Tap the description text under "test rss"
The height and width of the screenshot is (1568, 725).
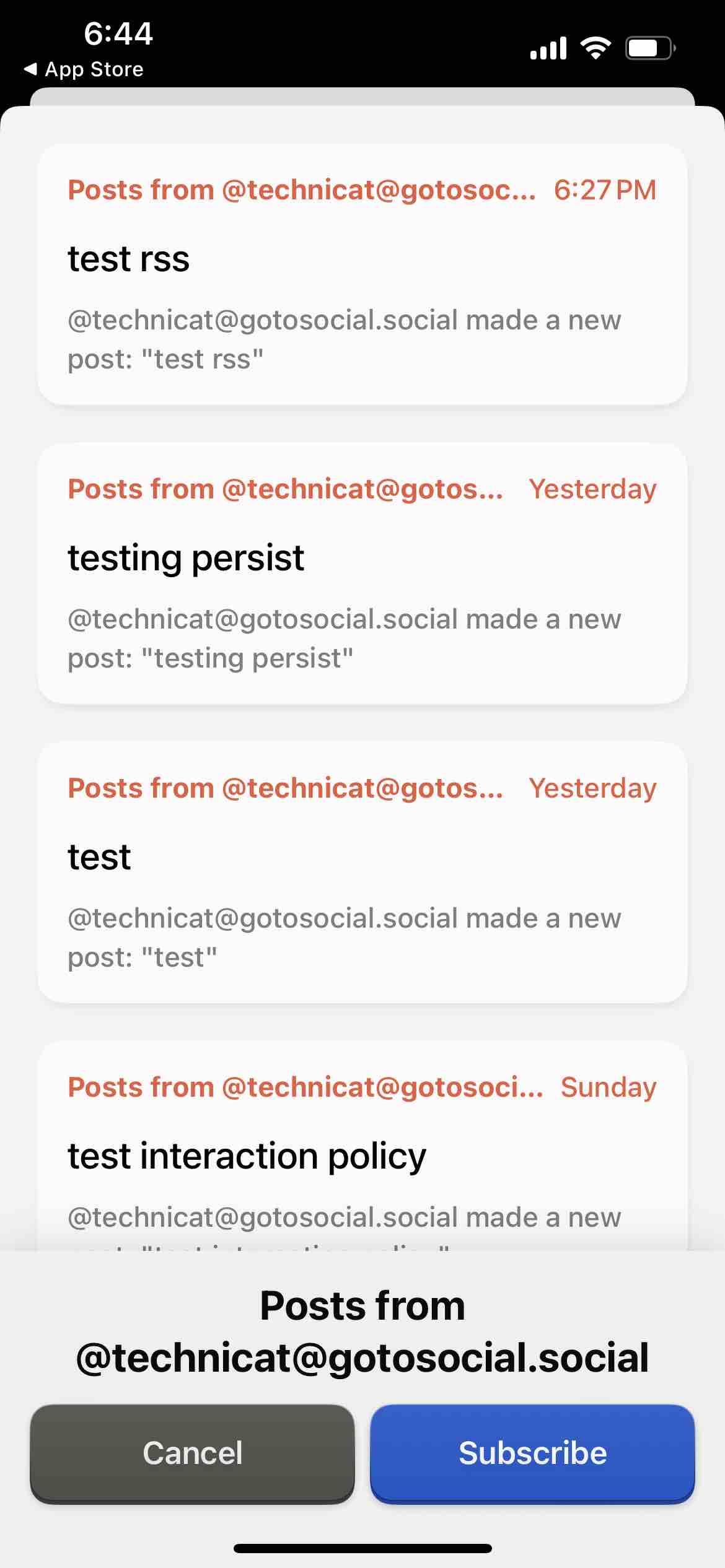[x=344, y=339]
